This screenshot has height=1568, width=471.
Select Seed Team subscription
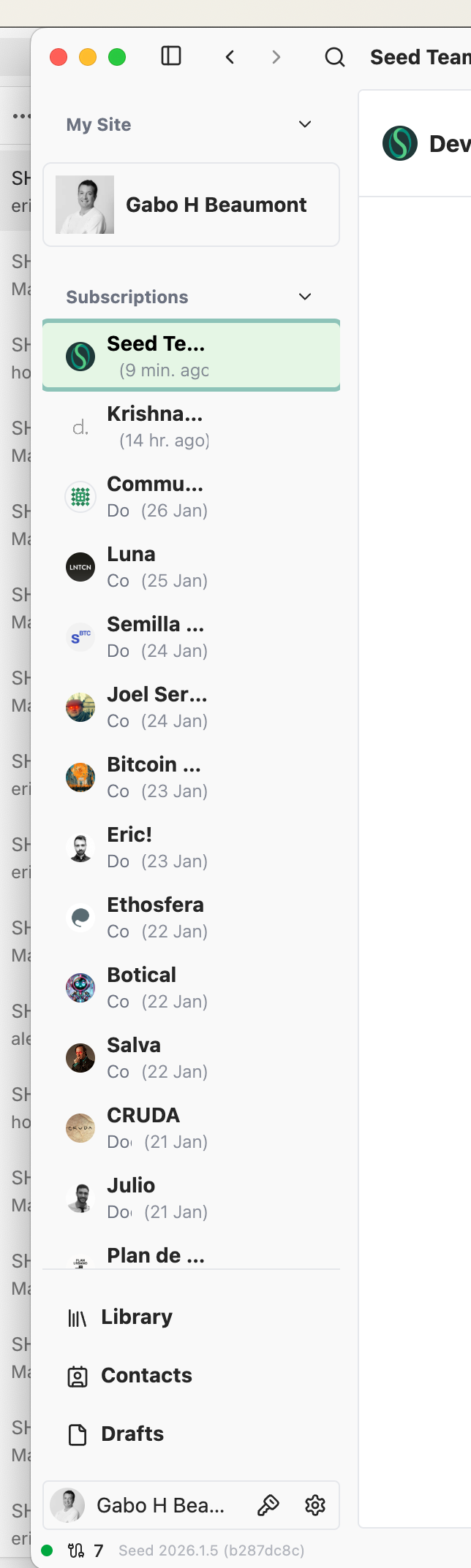pos(191,356)
